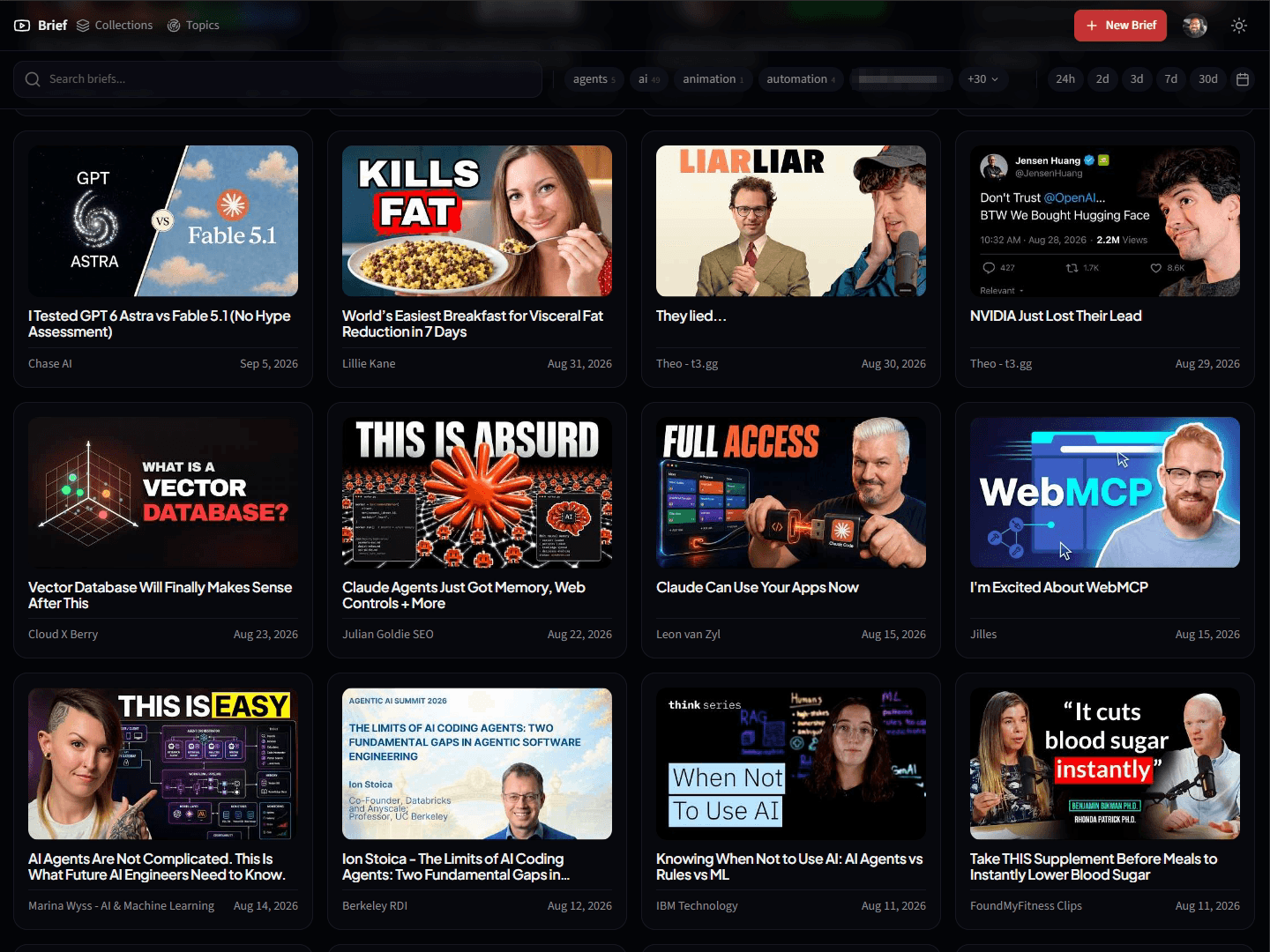Focus the Search briefs field

[278, 79]
